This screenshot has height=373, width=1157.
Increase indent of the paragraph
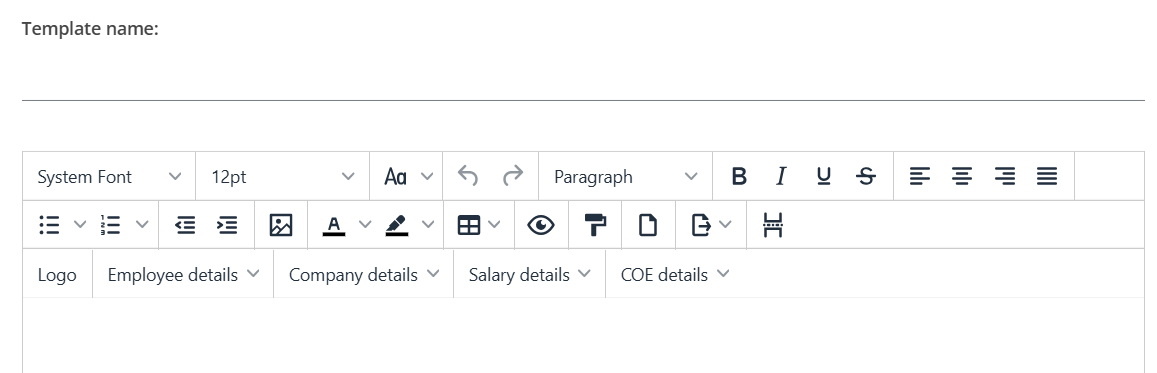click(x=227, y=226)
